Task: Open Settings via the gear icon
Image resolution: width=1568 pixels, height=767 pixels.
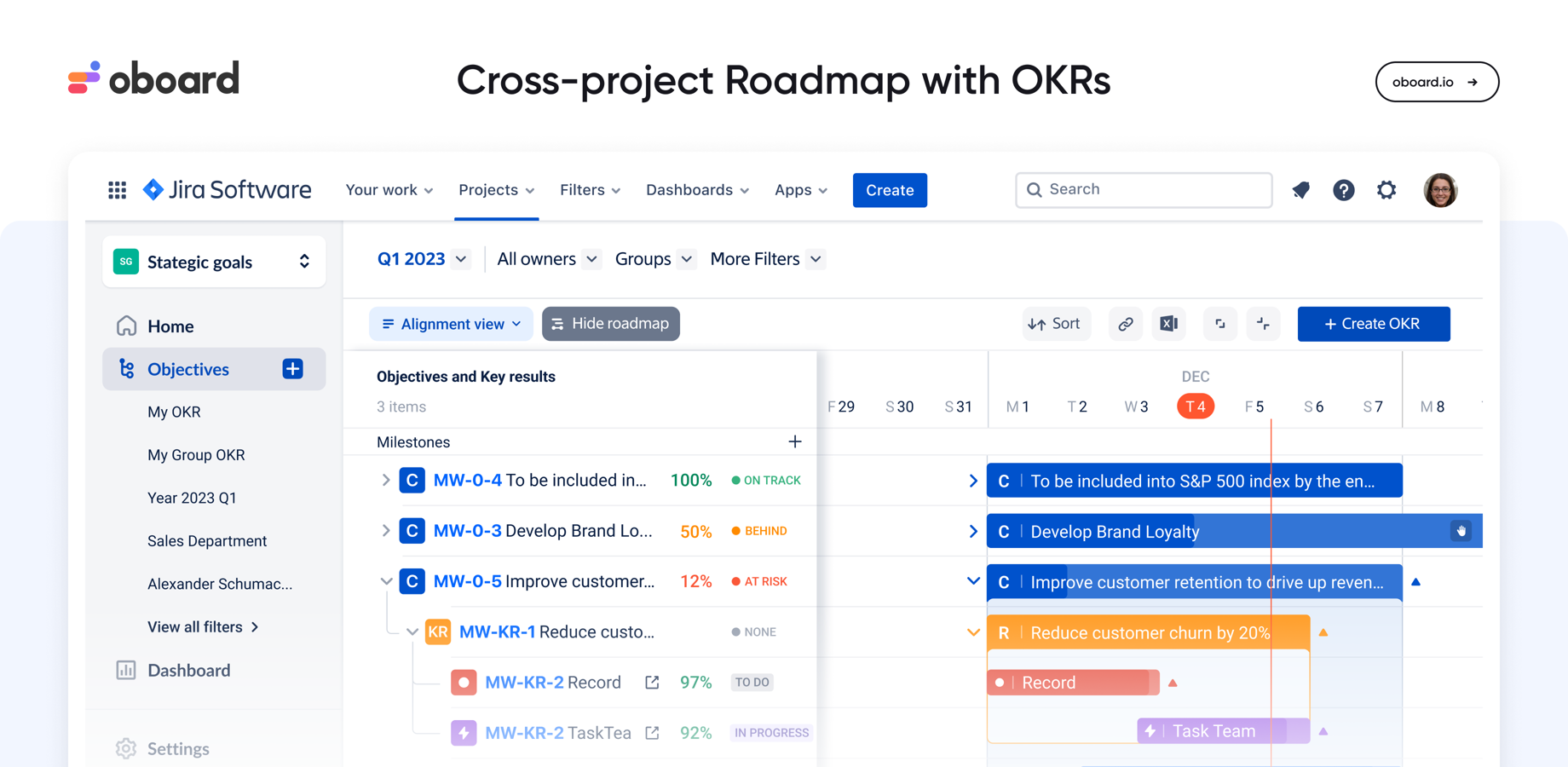Action: click(x=1386, y=190)
